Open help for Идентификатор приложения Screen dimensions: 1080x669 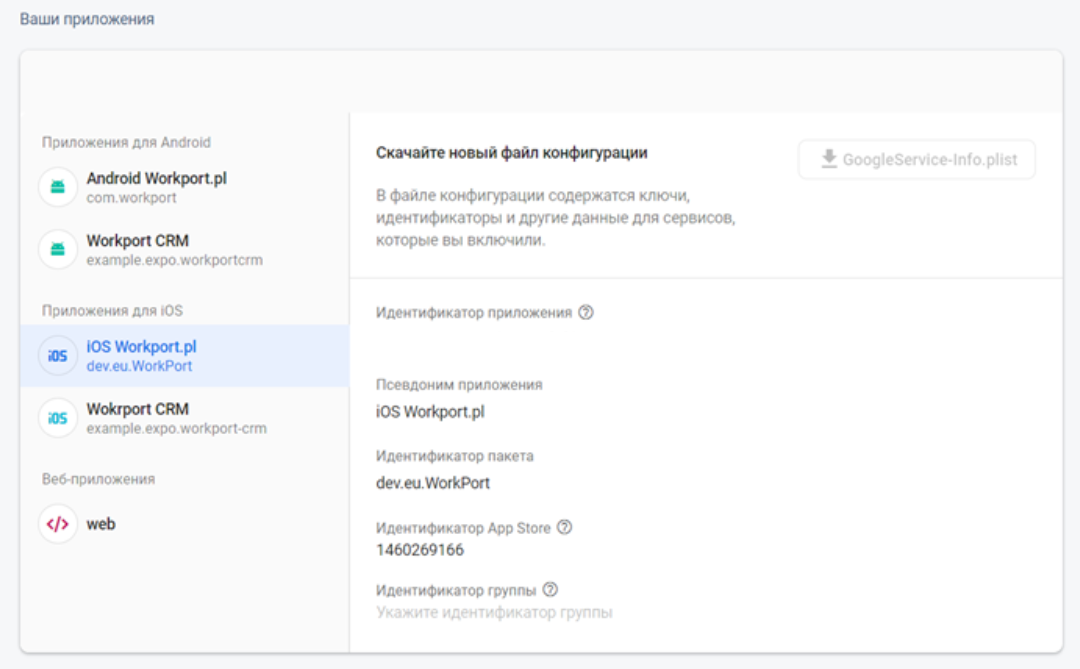tap(586, 312)
